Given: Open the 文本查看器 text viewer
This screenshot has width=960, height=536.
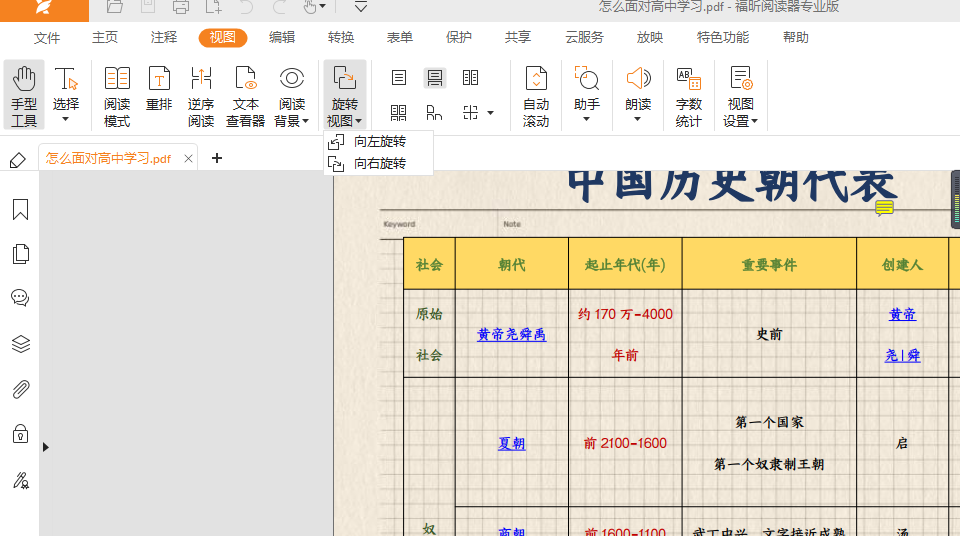Looking at the screenshot, I should 245,96.
